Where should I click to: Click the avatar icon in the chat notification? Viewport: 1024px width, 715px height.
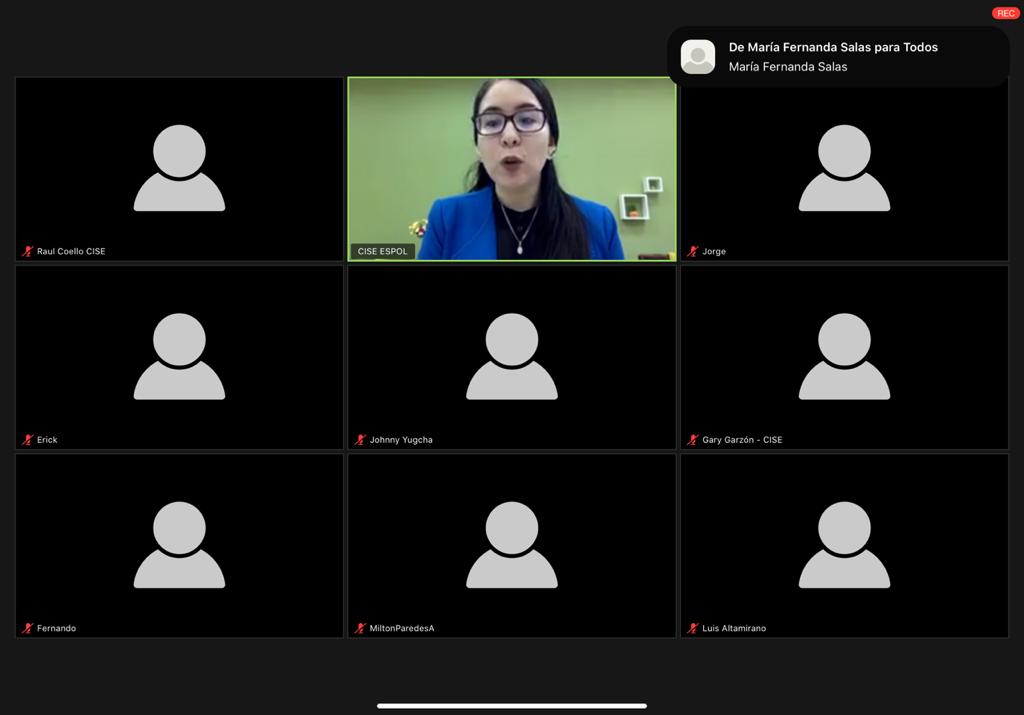(698, 57)
